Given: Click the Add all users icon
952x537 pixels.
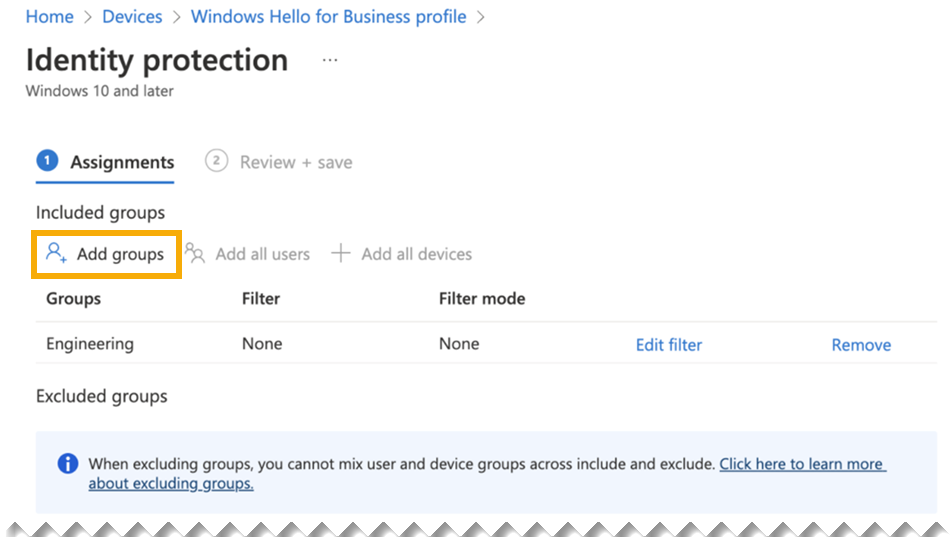Looking at the screenshot, I should [195, 254].
